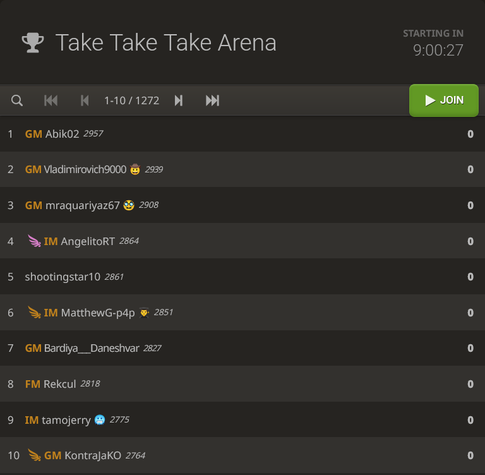Click the orange wing icon beside KontraJaKO

click(x=34, y=455)
